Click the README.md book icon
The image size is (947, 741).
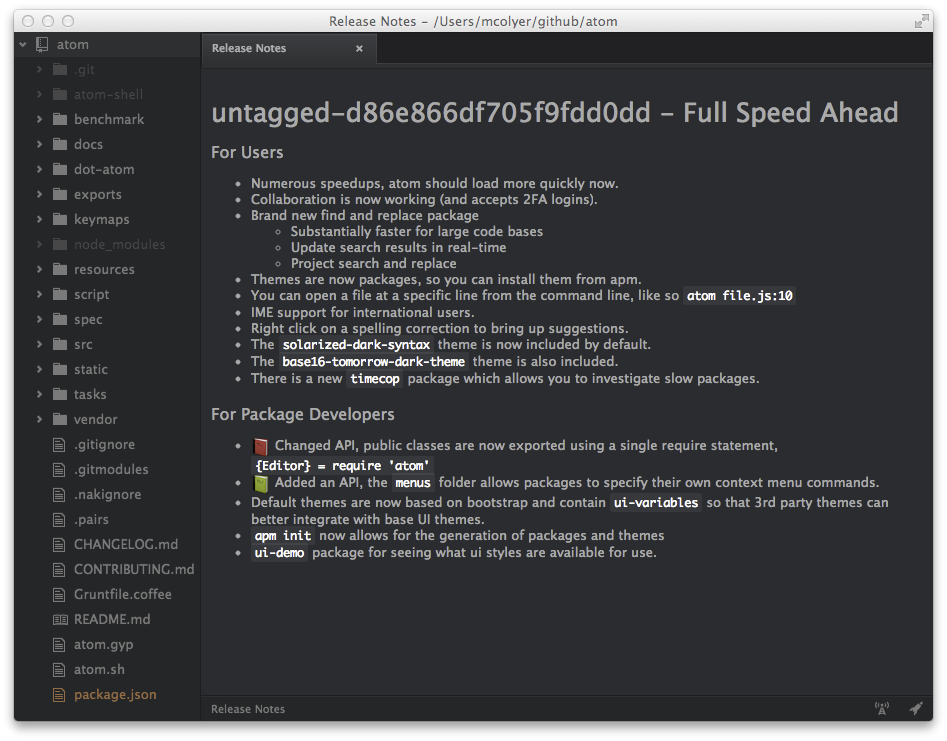click(60, 620)
